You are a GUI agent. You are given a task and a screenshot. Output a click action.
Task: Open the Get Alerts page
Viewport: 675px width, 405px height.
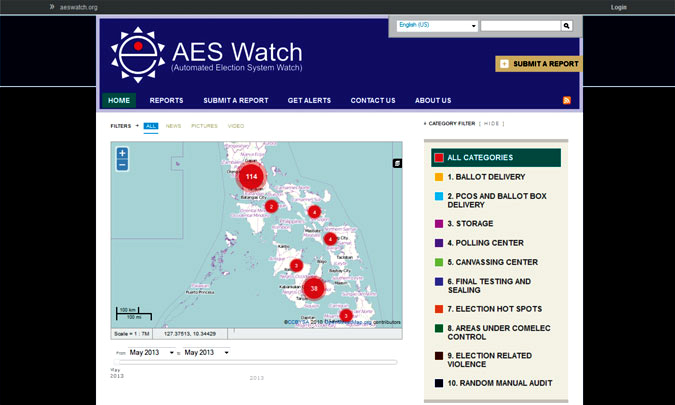(x=309, y=100)
